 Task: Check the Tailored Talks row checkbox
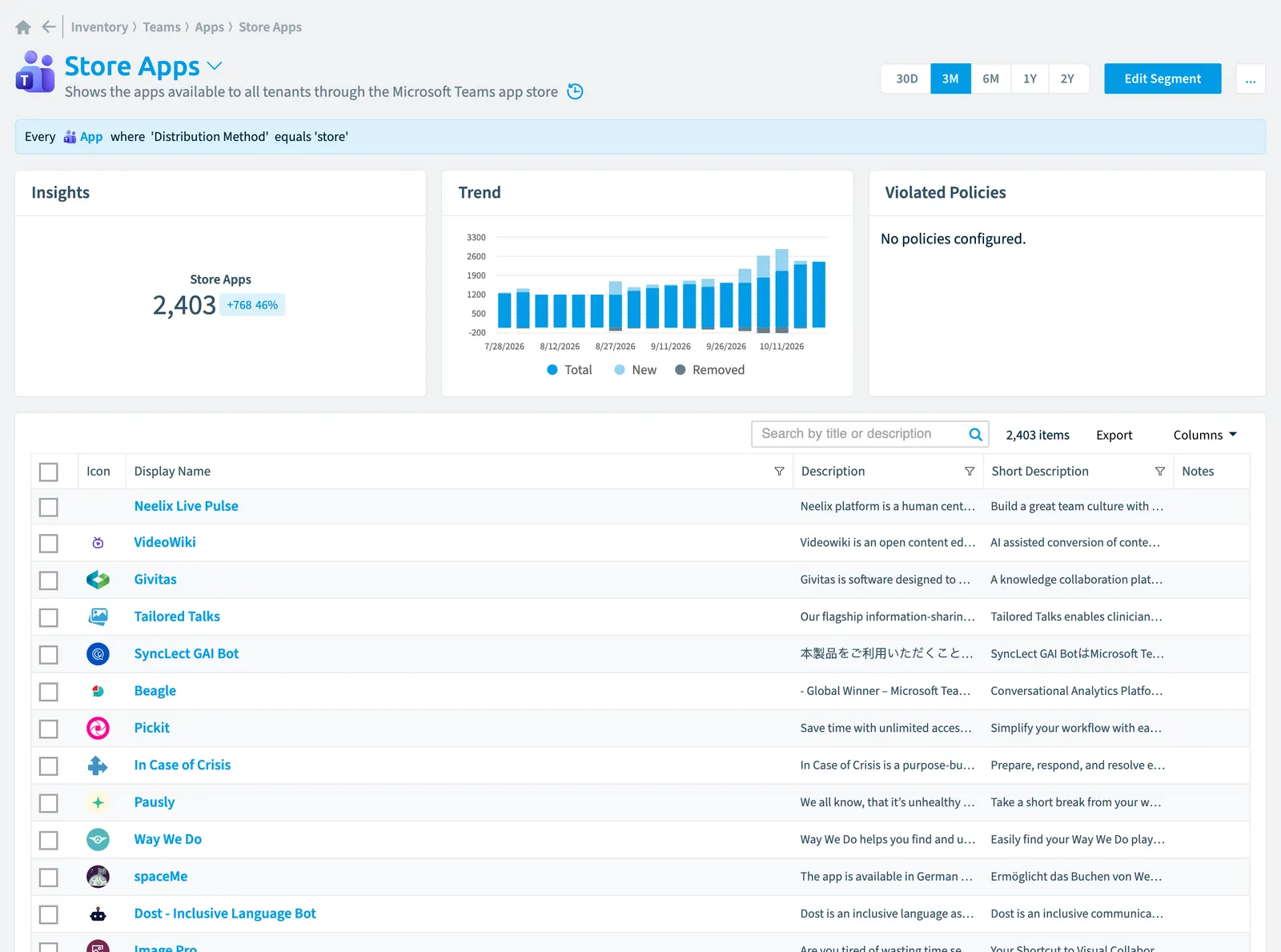pyautogui.click(x=49, y=617)
